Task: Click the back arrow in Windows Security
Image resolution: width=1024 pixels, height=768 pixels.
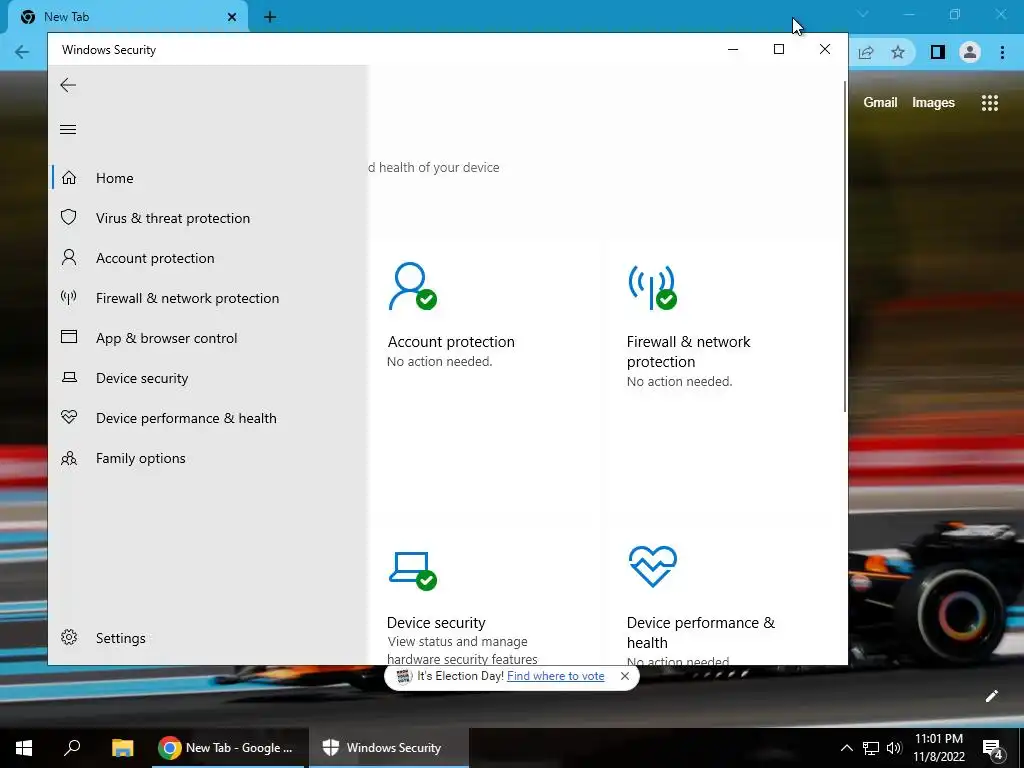Action: pyautogui.click(x=68, y=85)
